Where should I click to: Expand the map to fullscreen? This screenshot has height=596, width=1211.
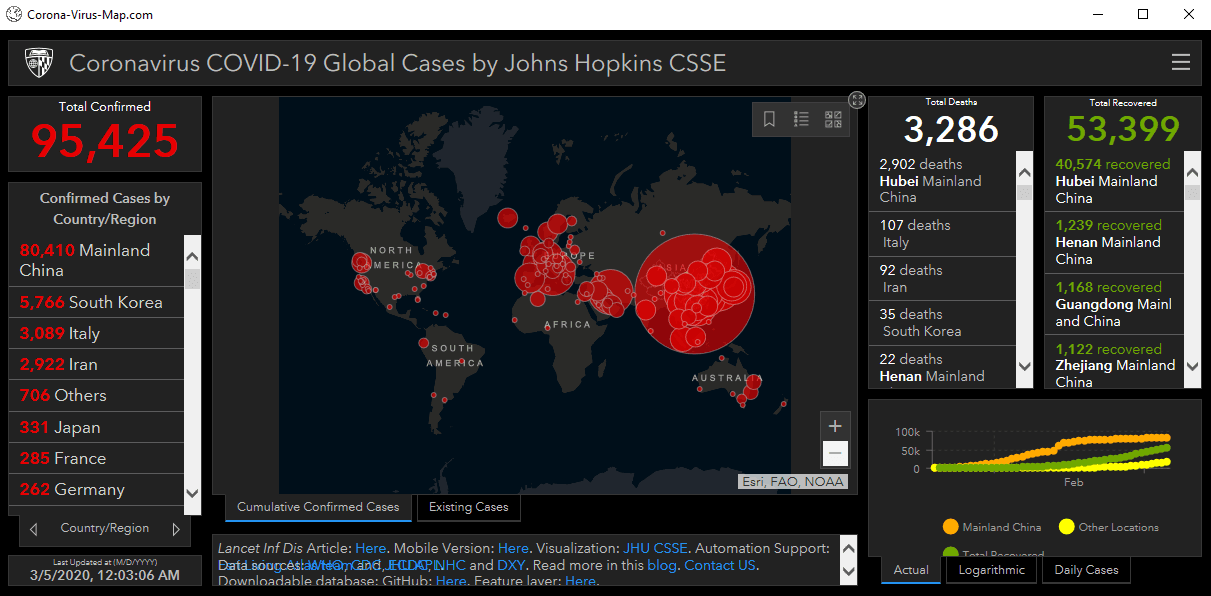pyautogui.click(x=857, y=99)
